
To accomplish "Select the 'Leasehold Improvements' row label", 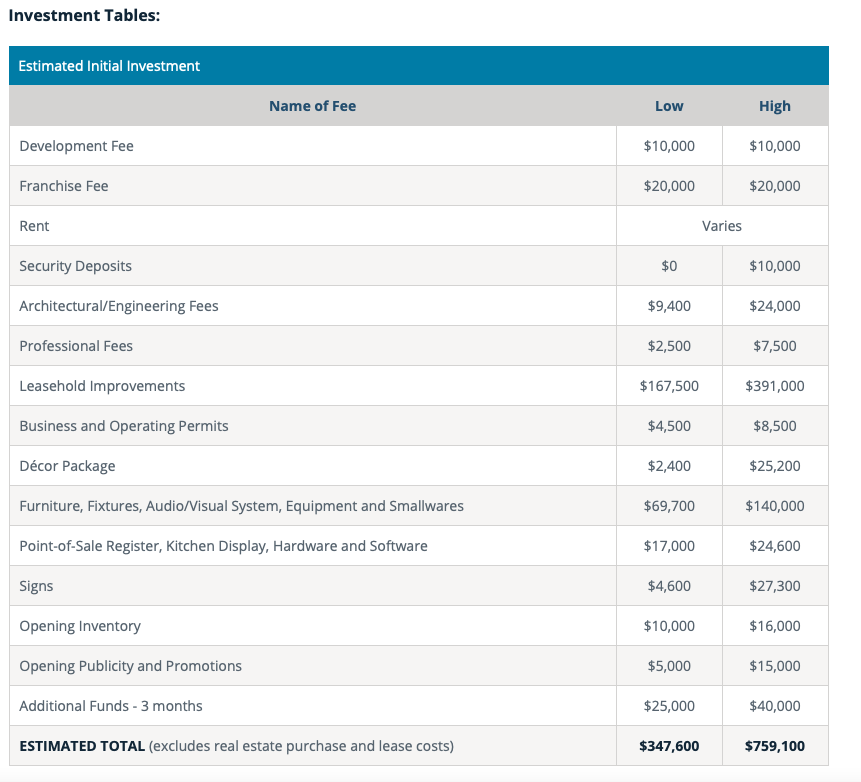I will pyautogui.click(x=102, y=386).
